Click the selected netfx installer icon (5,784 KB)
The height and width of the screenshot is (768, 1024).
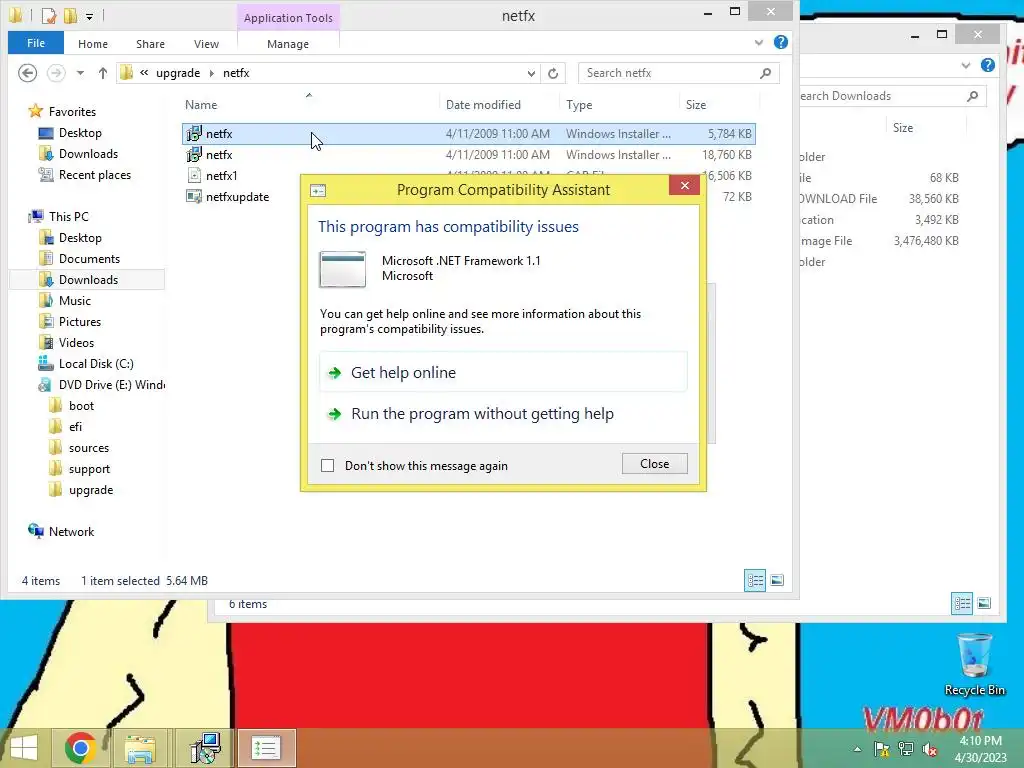point(194,134)
